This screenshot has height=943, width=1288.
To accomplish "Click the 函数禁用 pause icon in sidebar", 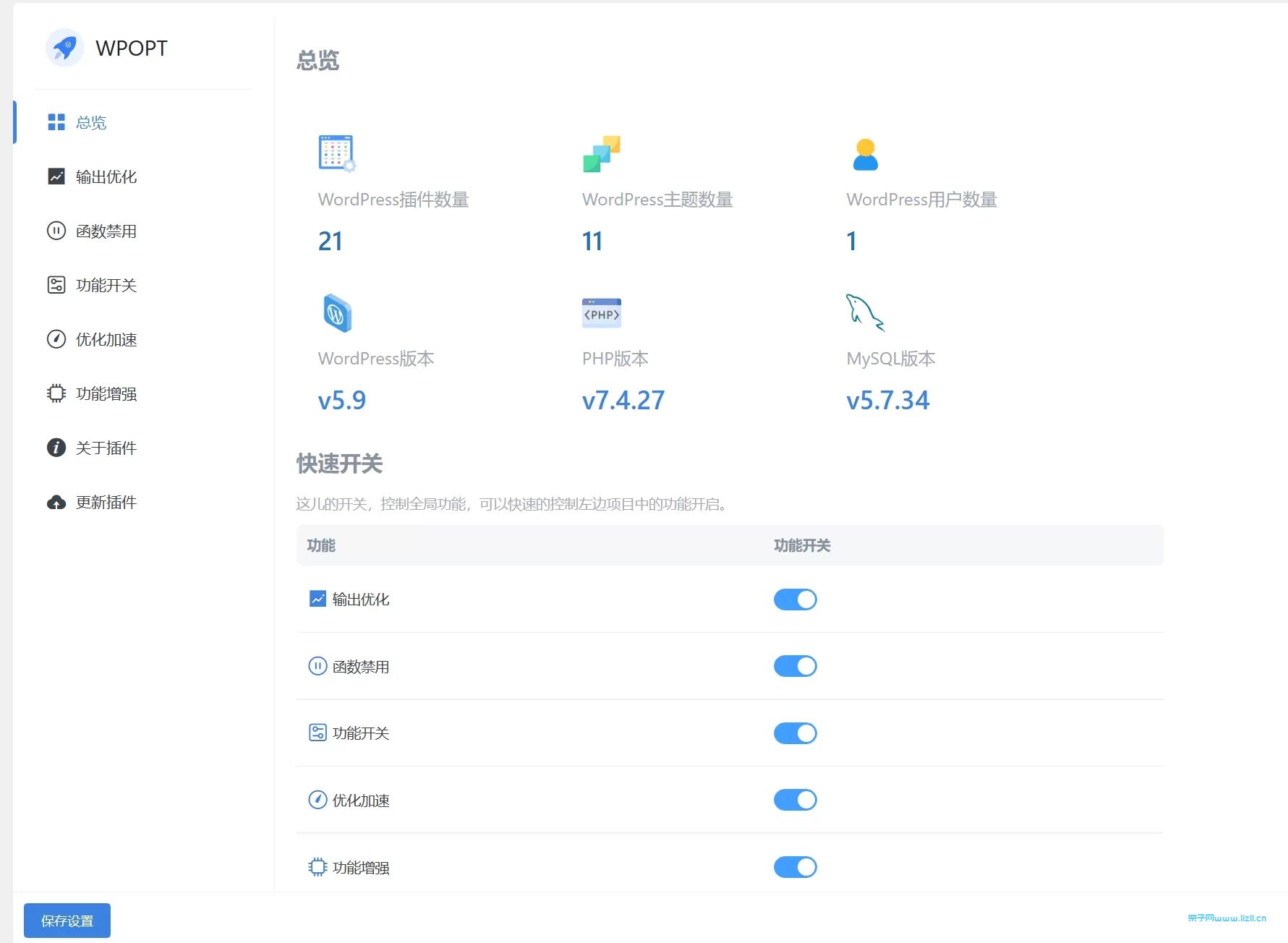I will point(56,231).
